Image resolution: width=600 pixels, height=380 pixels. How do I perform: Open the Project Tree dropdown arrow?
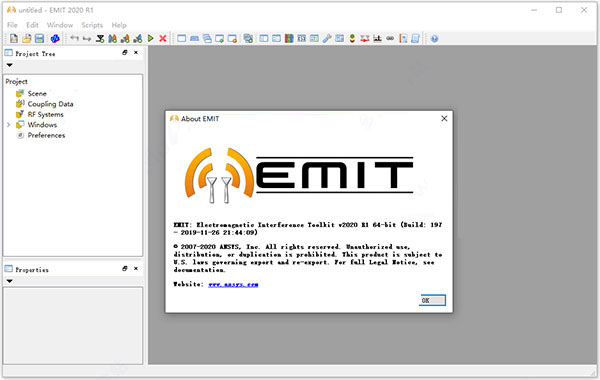[x=10, y=65]
